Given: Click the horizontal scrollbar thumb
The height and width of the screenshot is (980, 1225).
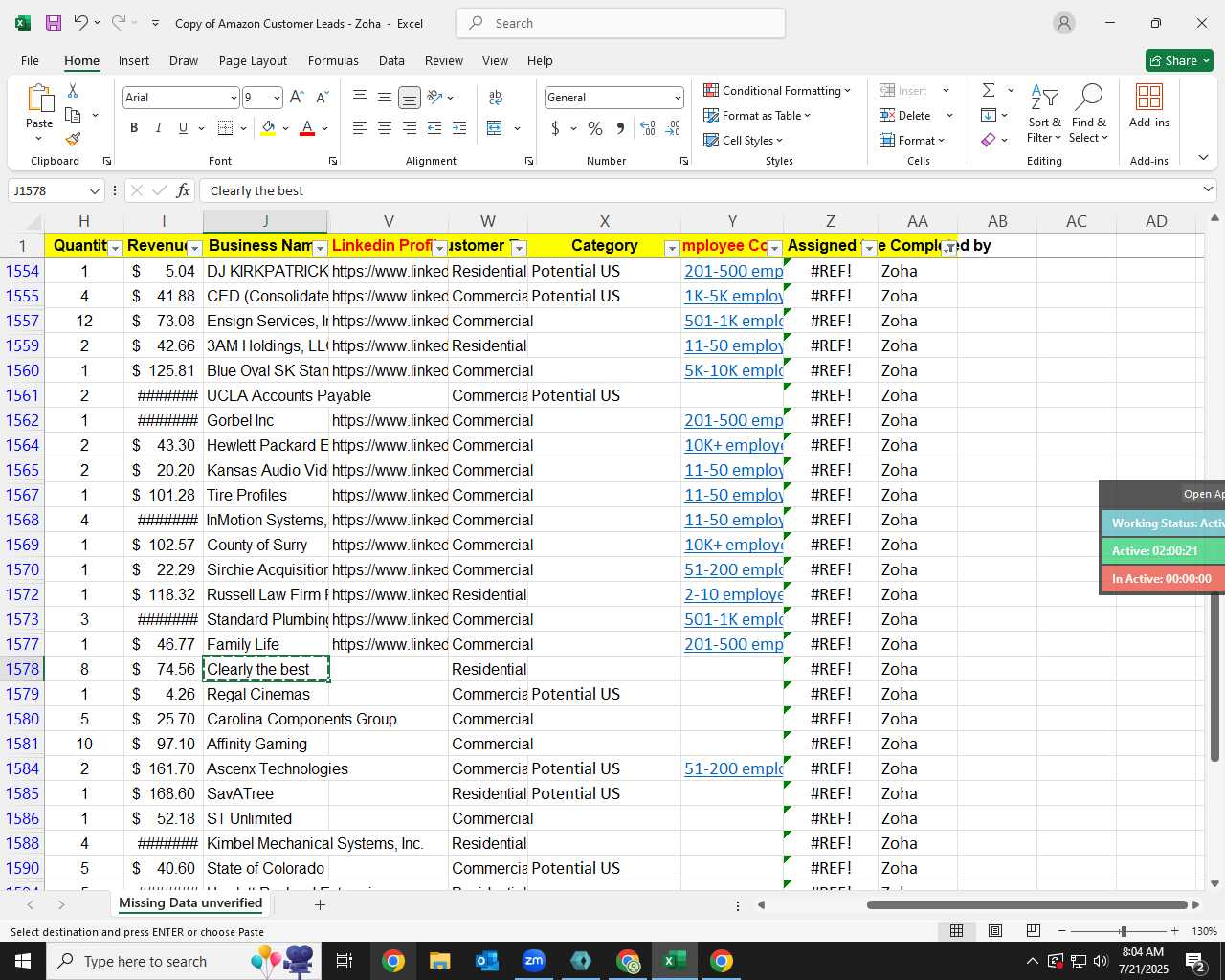Looking at the screenshot, I should 1028,904.
